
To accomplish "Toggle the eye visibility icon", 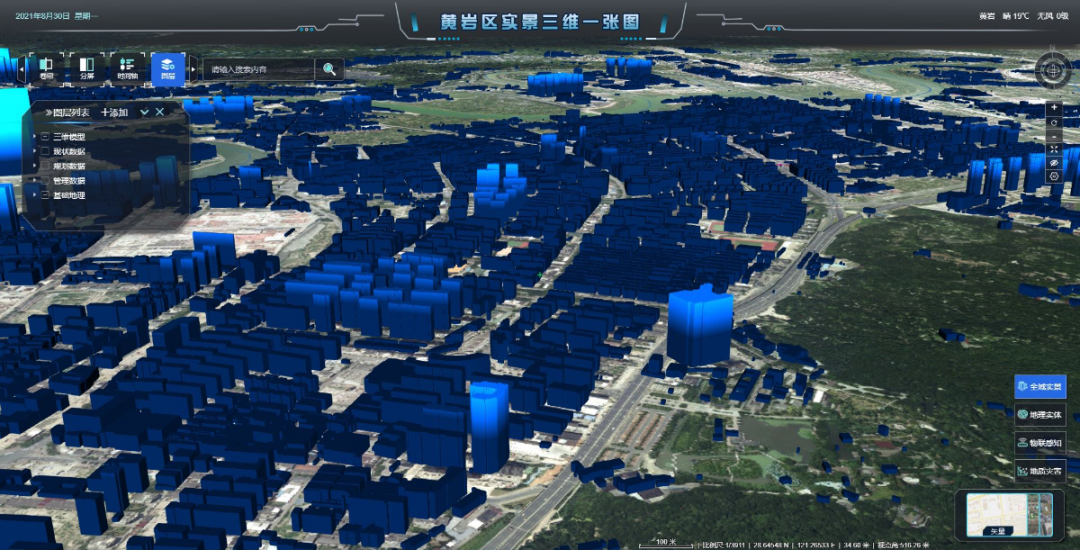I will tap(1054, 162).
